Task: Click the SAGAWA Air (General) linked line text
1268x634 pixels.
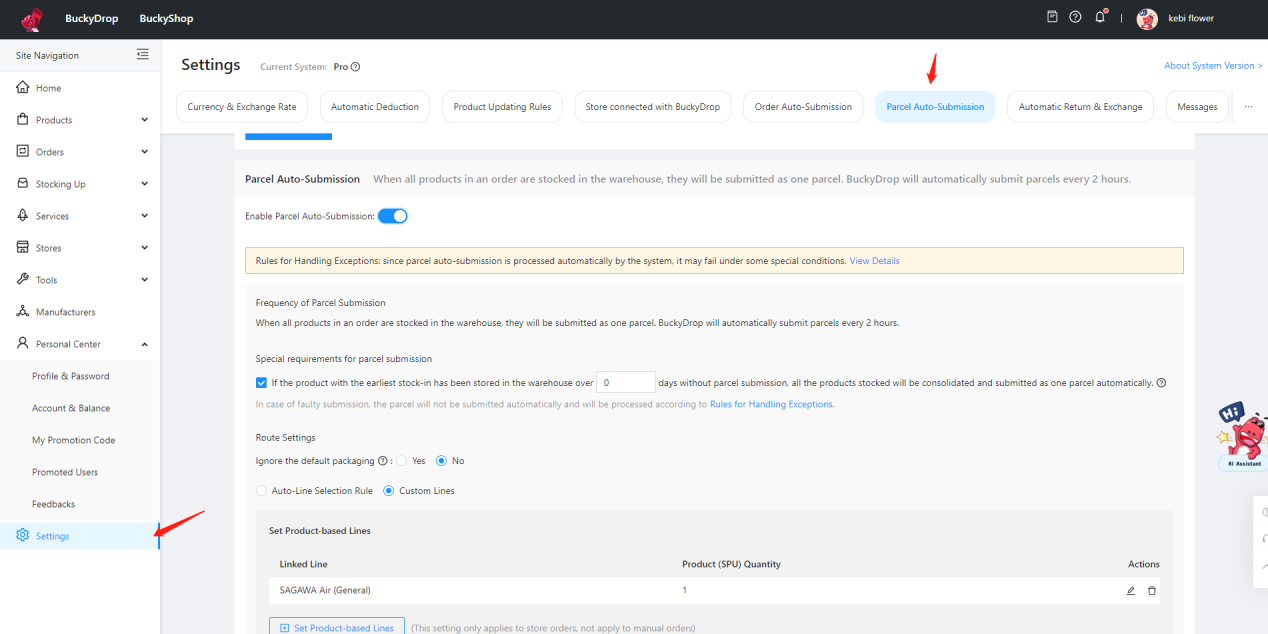Action: (325, 591)
